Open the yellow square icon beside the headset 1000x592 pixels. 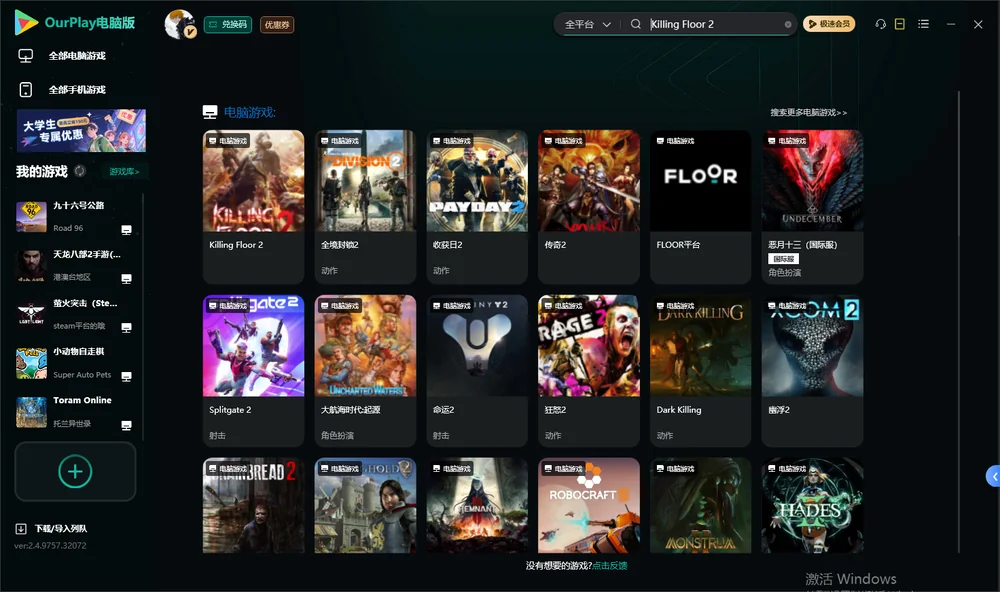900,24
